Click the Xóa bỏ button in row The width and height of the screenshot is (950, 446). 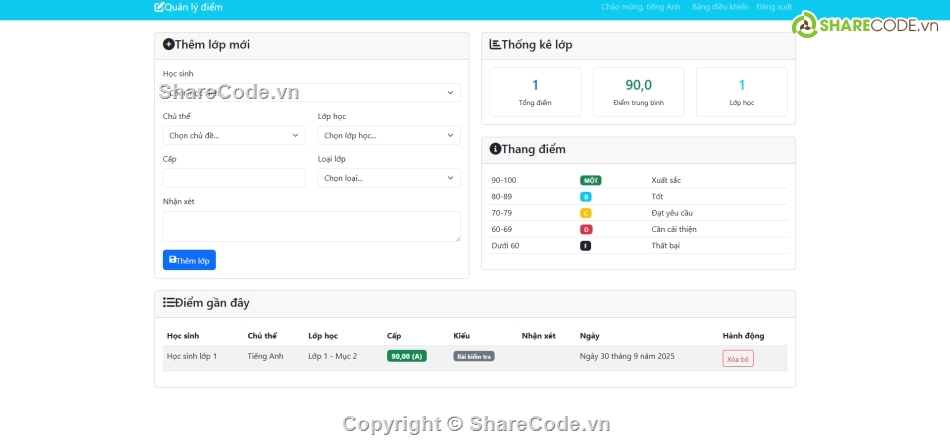click(x=738, y=359)
